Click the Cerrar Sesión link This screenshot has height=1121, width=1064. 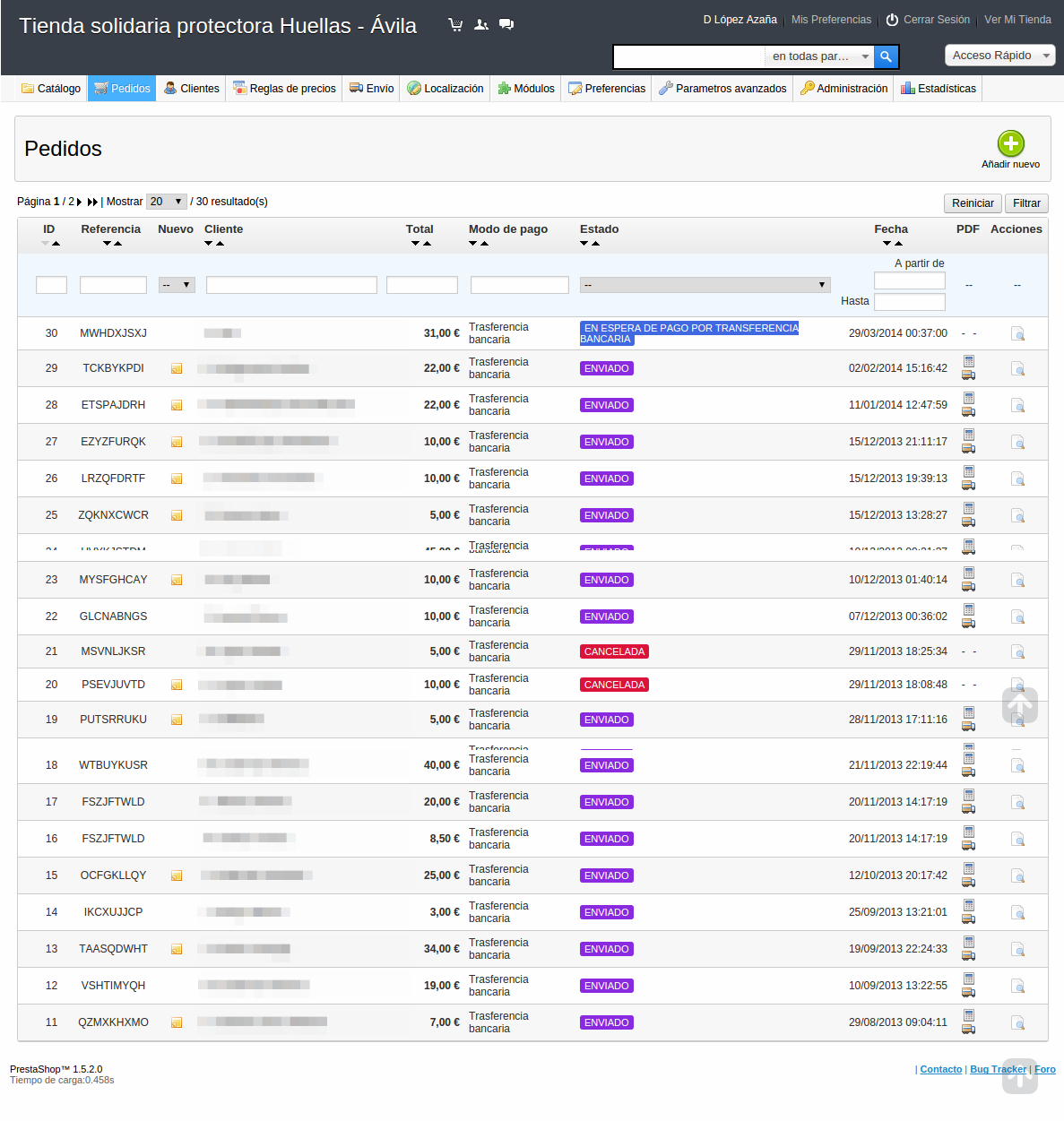[928, 20]
